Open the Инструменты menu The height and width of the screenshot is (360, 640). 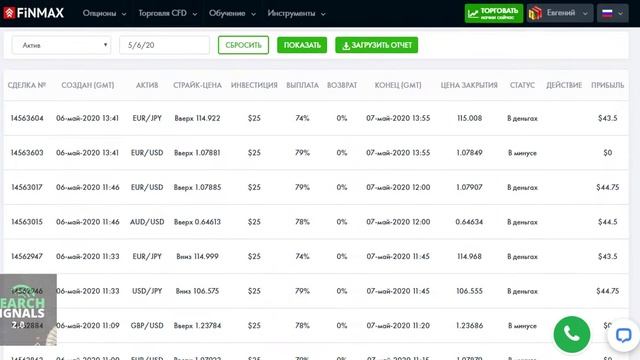296,13
